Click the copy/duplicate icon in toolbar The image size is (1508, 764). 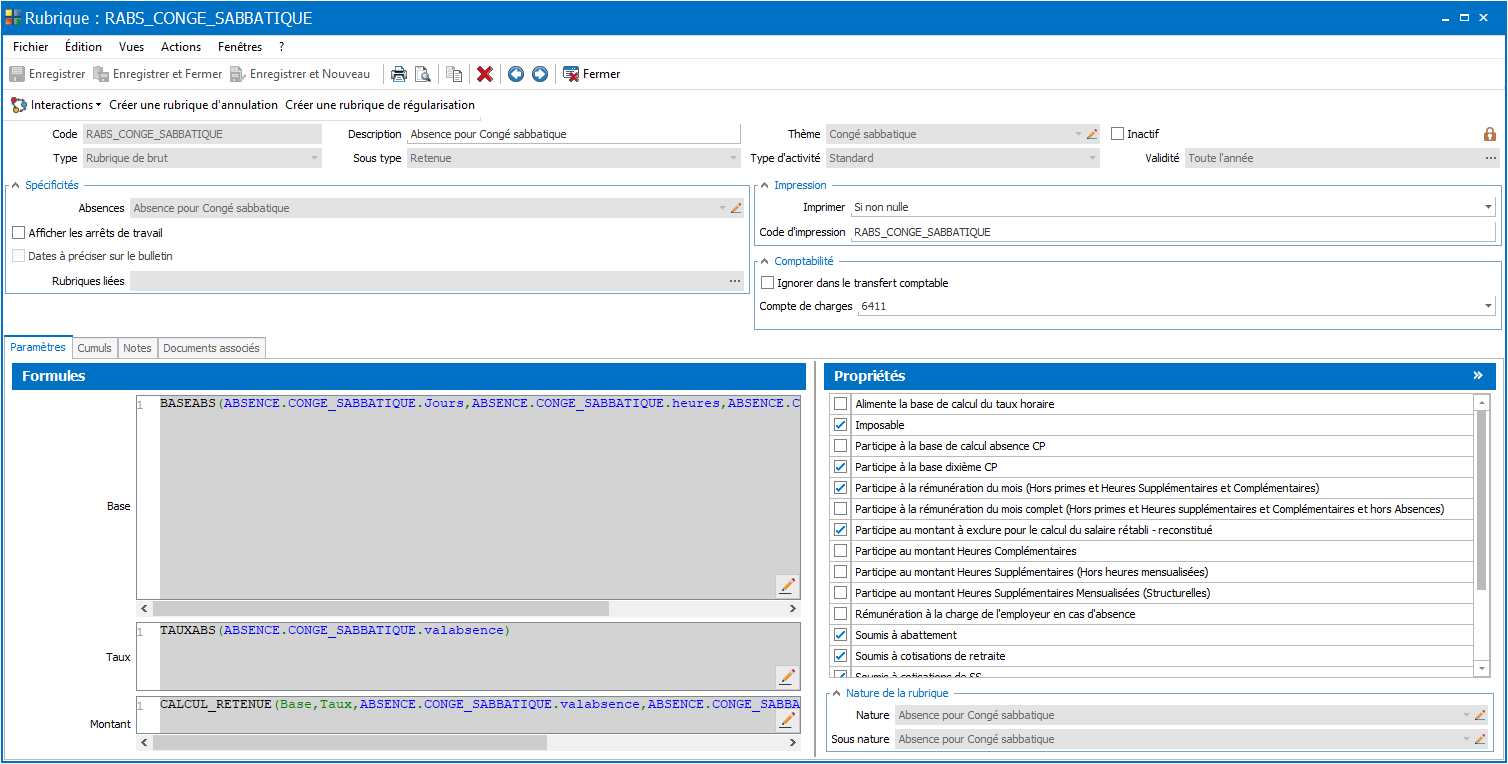[454, 74]
